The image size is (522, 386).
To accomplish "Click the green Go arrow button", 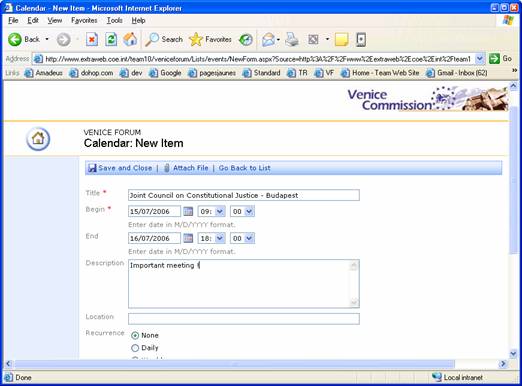I will tap(494, 59).
